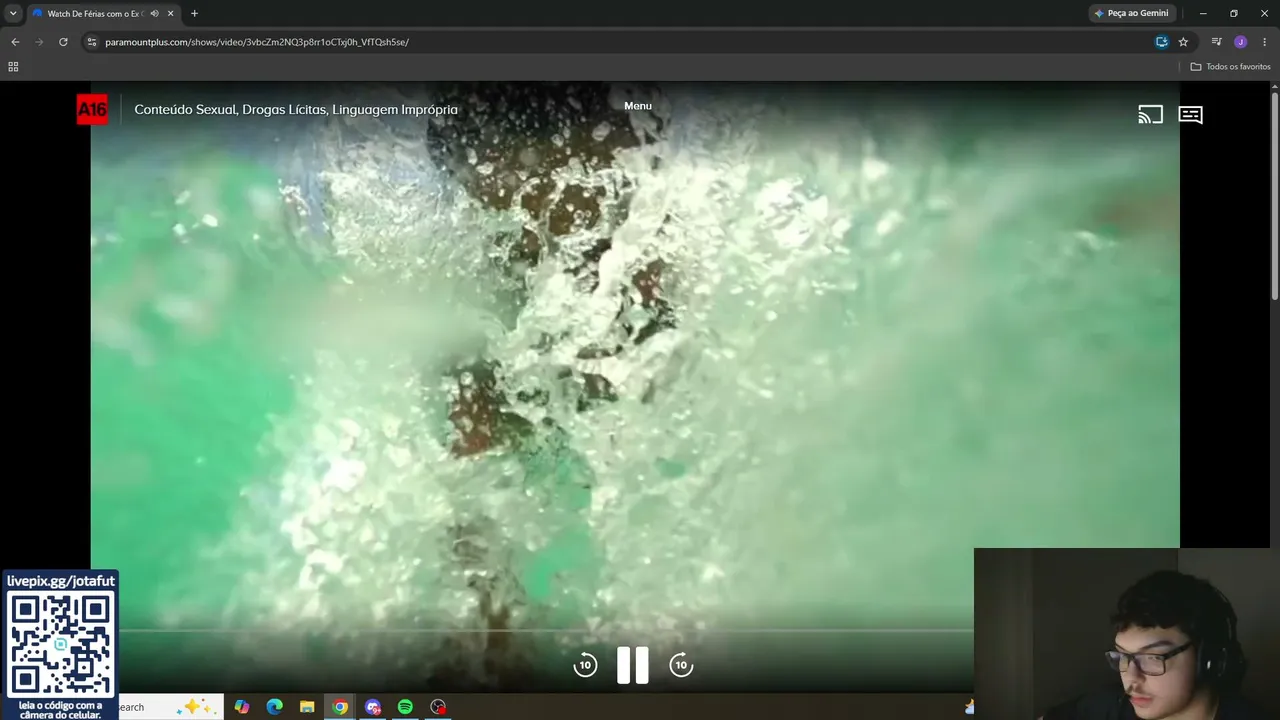Open Spotify from the taskbar
1280x720 pixels.
pos(405,707)
